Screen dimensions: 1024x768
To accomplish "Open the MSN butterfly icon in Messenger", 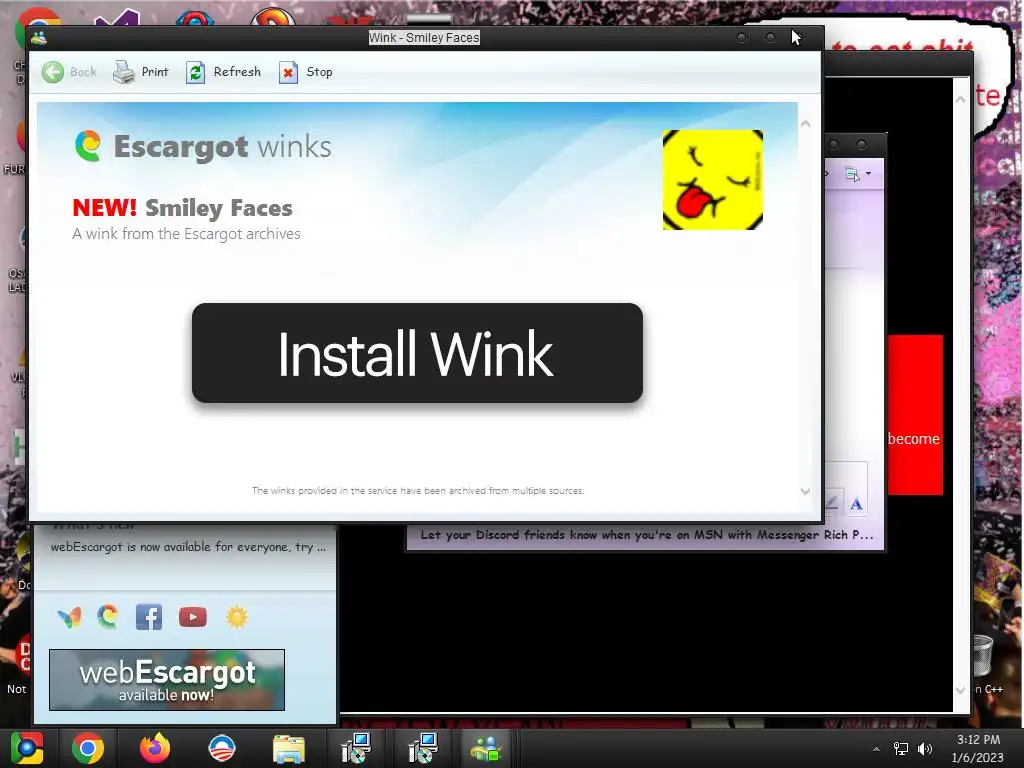I will point(69,617).
